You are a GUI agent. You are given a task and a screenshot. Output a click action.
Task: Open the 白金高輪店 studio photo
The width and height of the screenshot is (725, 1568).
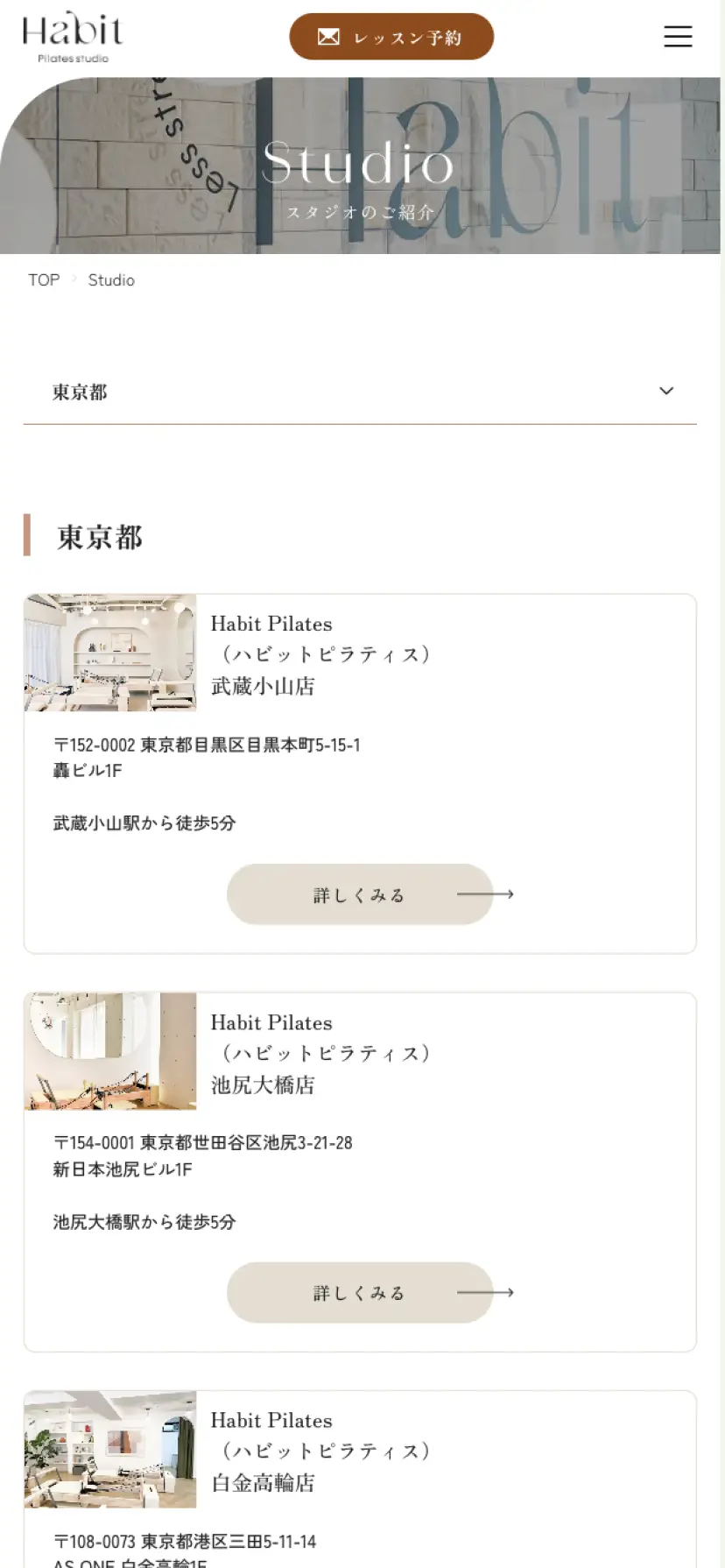110,1449
